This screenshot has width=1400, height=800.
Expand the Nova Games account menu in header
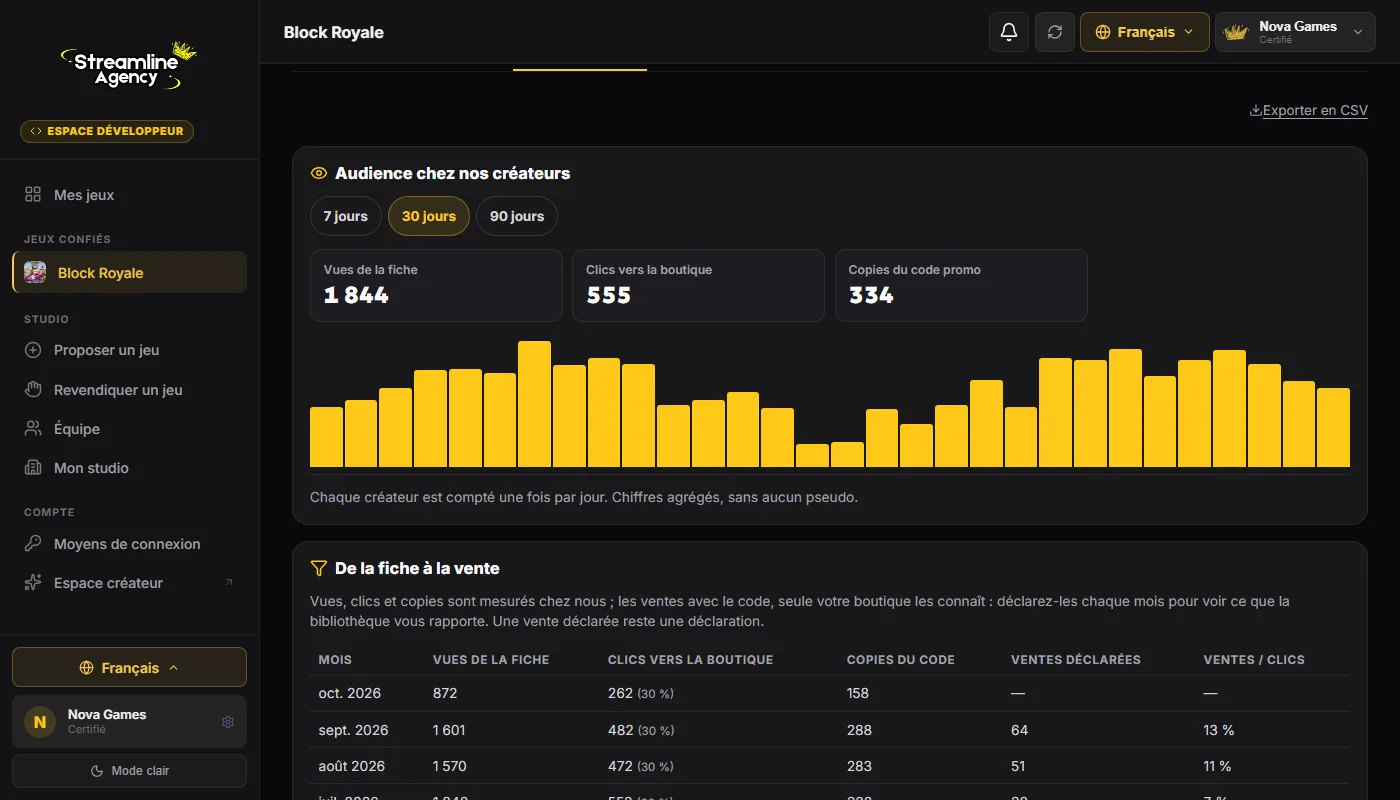point(1295,32)
